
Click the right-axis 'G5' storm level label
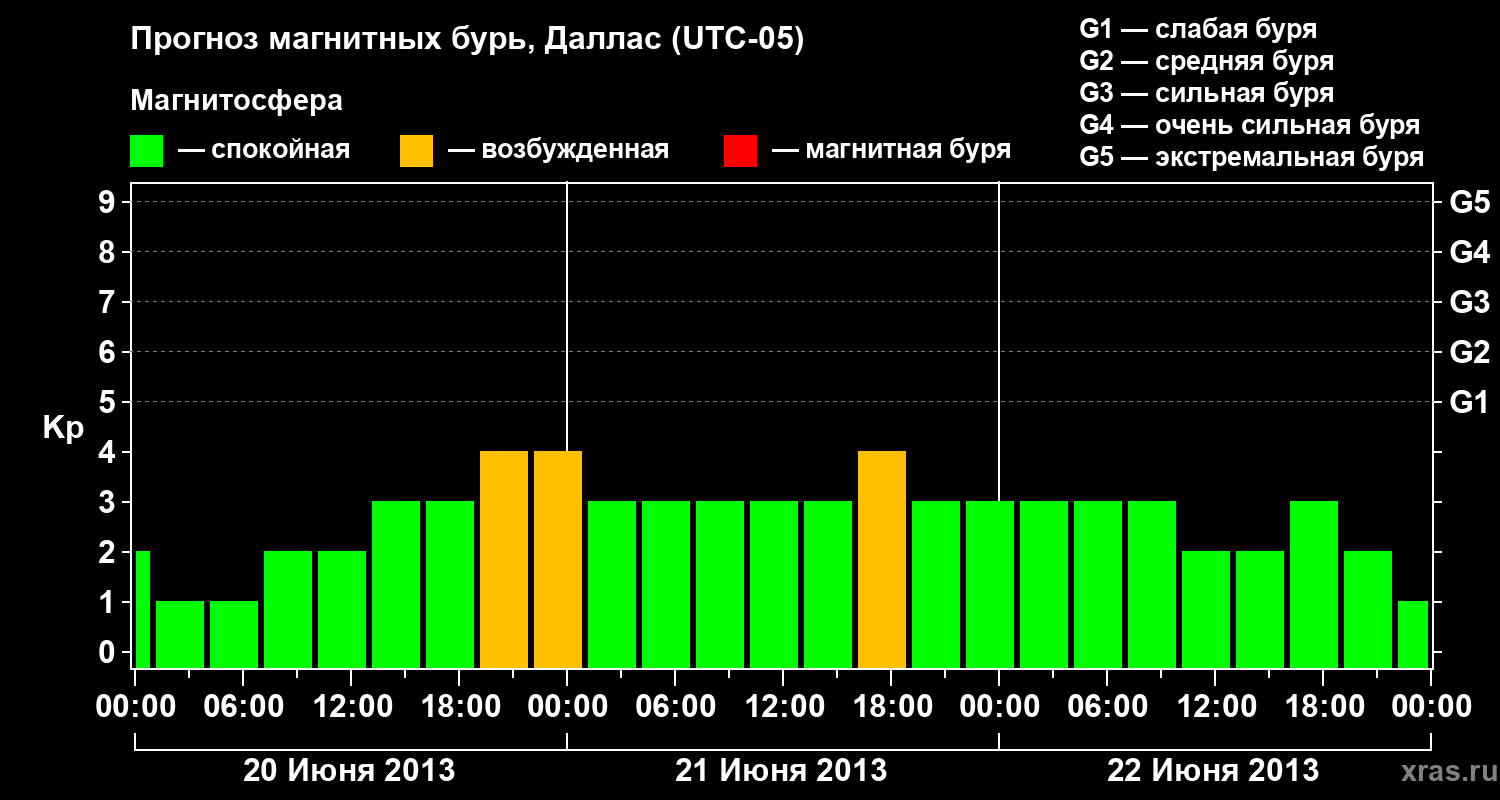click(1470, 202)
